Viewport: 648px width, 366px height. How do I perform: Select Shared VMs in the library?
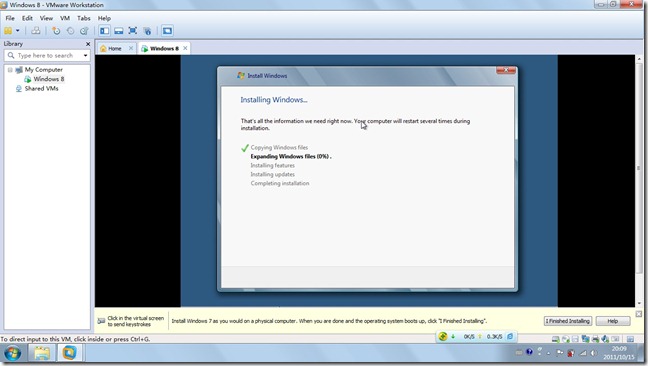[x=41, y=88]
